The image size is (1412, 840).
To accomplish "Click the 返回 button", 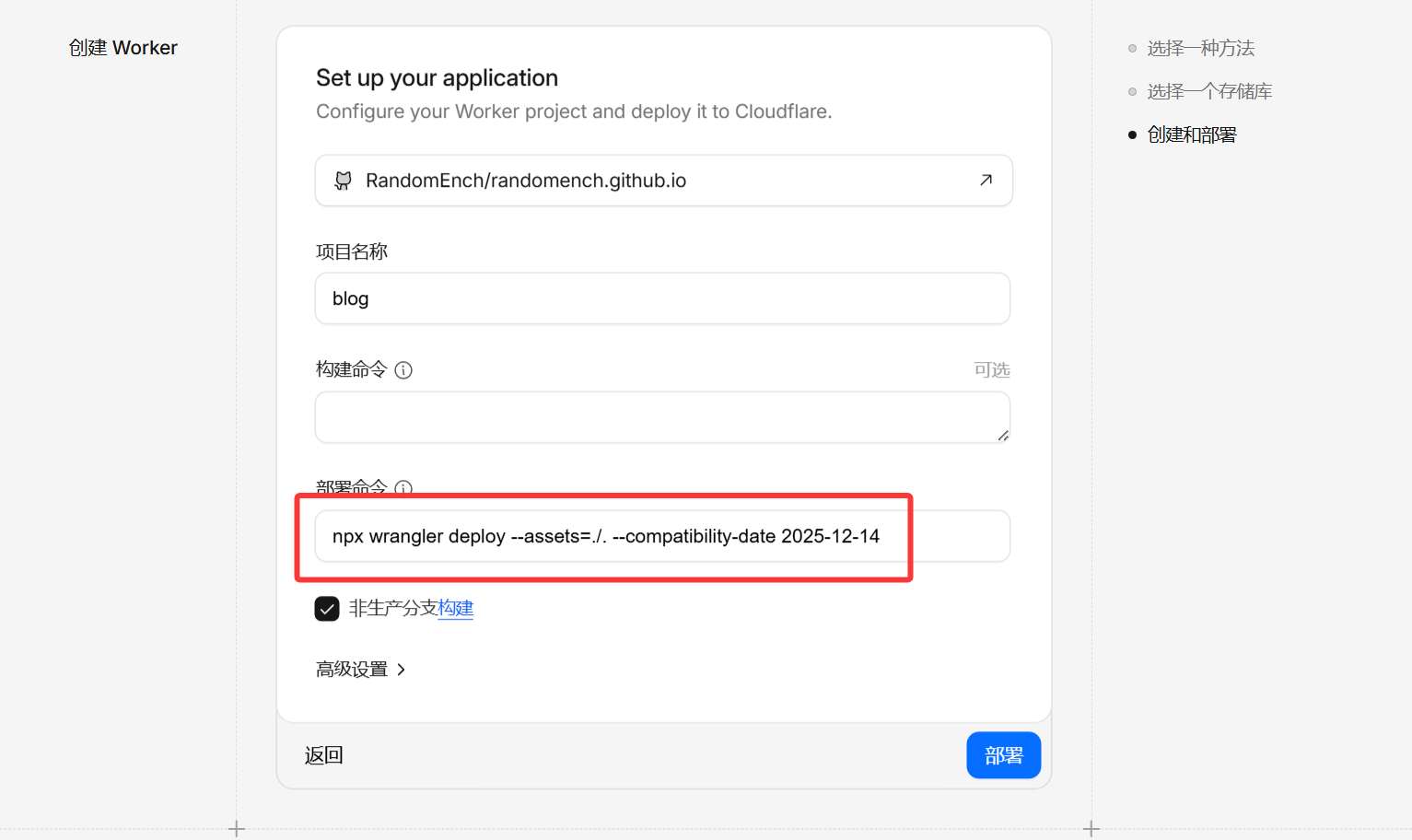I will click(x=324, y=756).
